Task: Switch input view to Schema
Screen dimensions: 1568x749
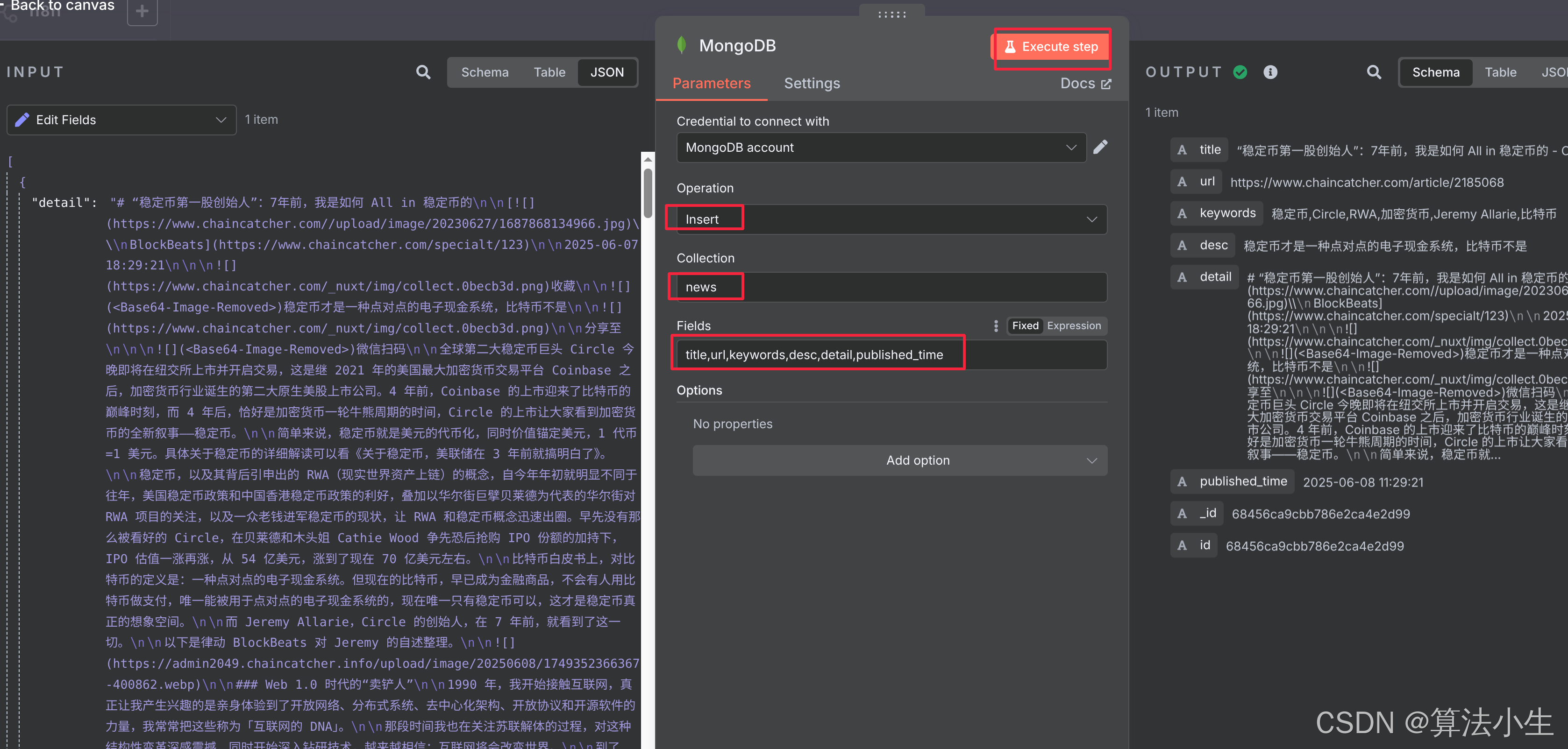Action: pyautogui.click(x=485, y=72)
